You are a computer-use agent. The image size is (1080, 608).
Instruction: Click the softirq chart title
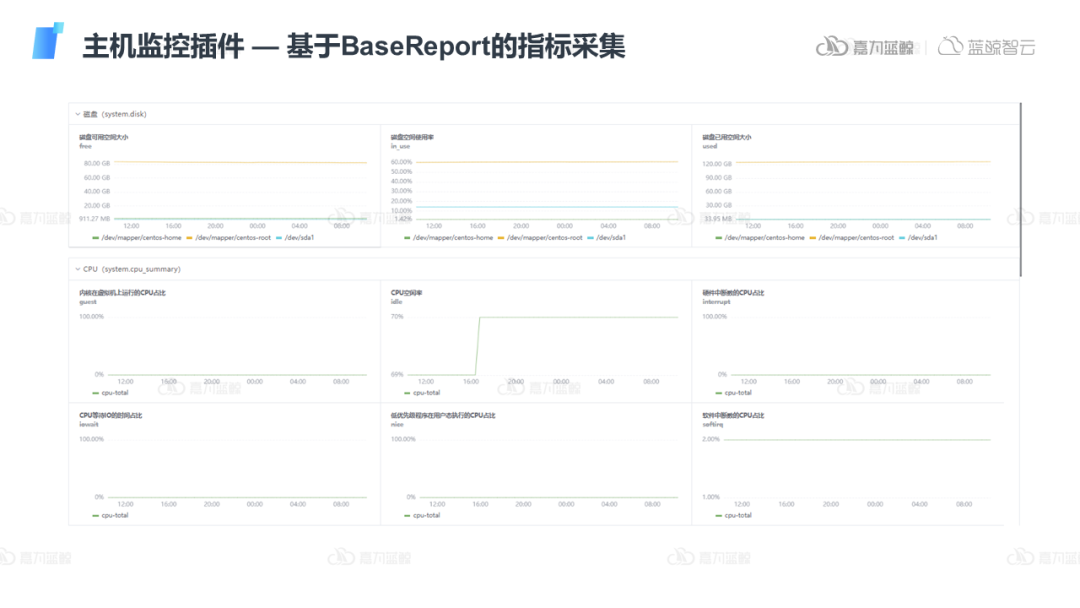[733, 415]
